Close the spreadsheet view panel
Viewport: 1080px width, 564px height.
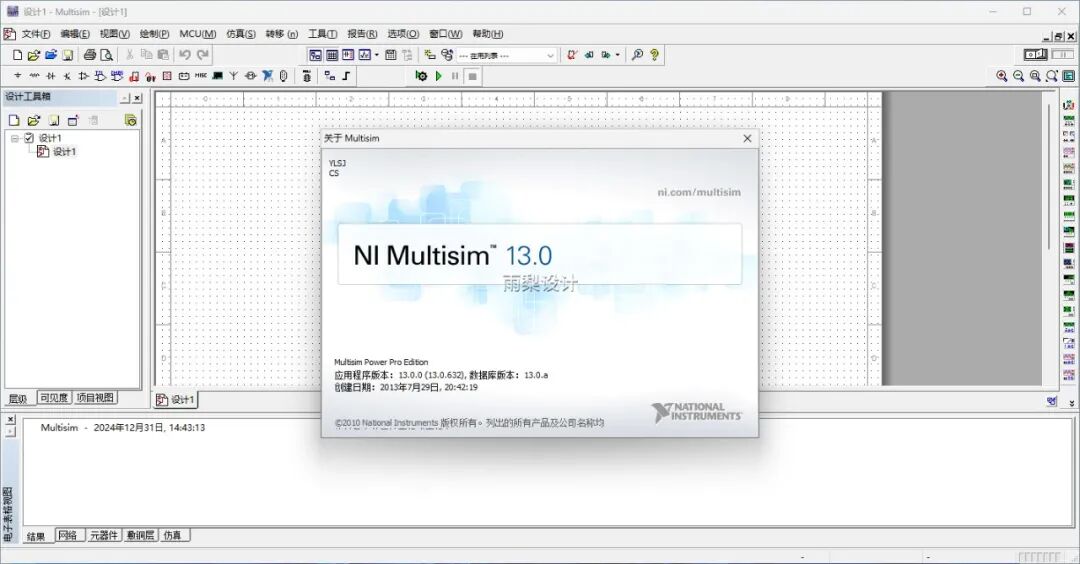10,419
